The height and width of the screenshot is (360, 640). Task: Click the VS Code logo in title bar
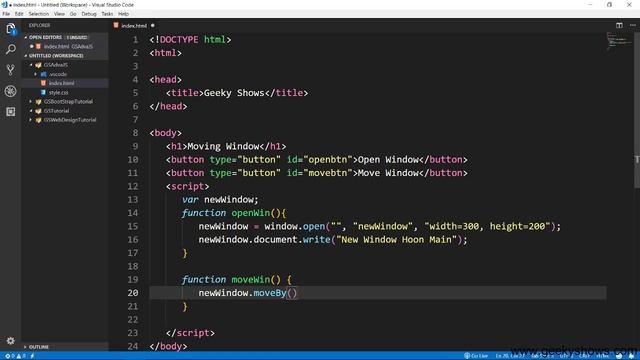(4, 4)
